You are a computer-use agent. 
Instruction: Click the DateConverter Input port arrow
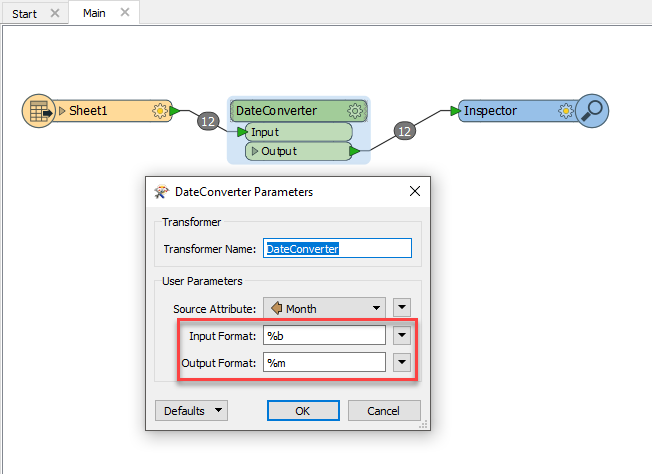tap(242, 132)
